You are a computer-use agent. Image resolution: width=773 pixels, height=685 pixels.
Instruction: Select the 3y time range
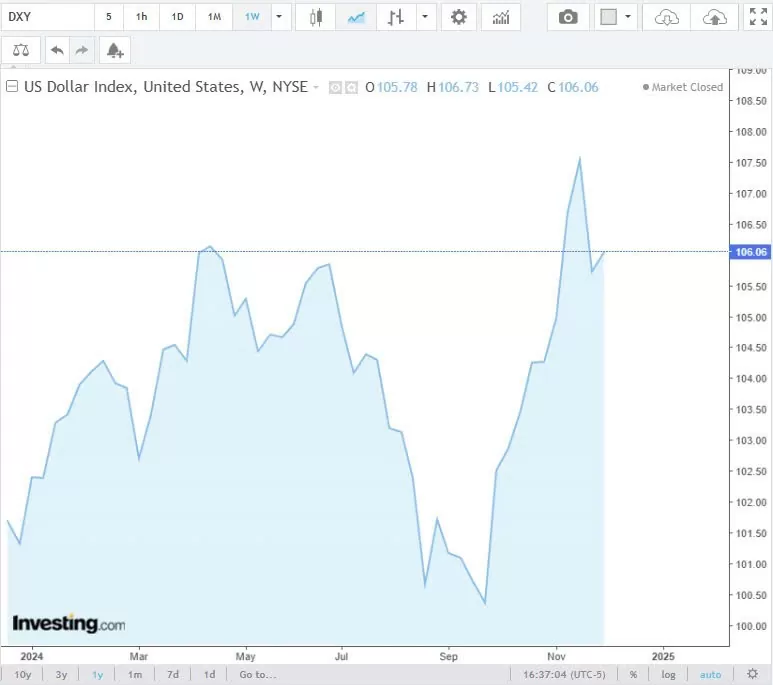(61, 674)
